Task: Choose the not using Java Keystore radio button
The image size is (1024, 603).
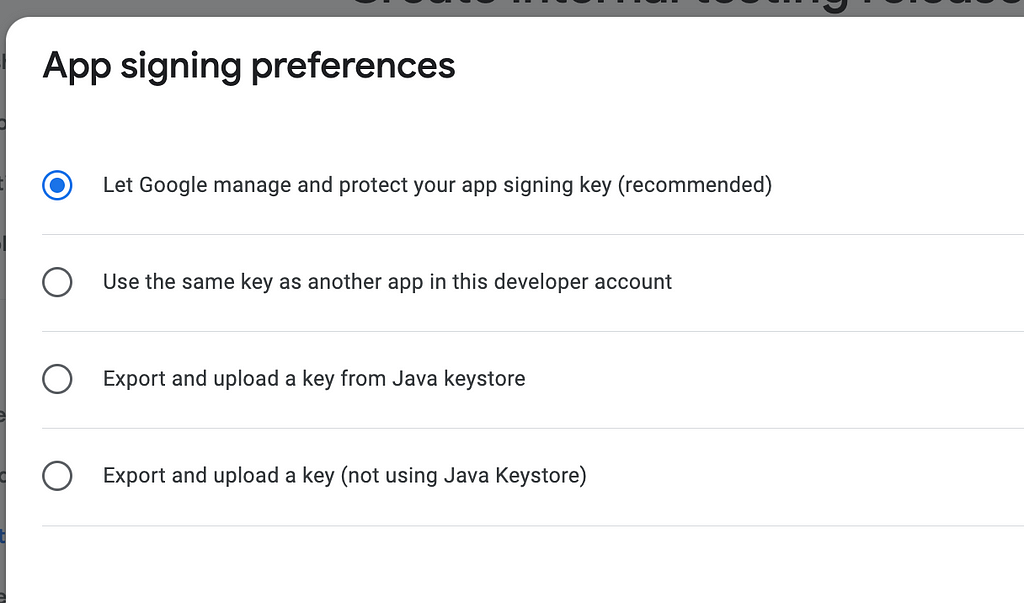Action: tap(57, 476)
